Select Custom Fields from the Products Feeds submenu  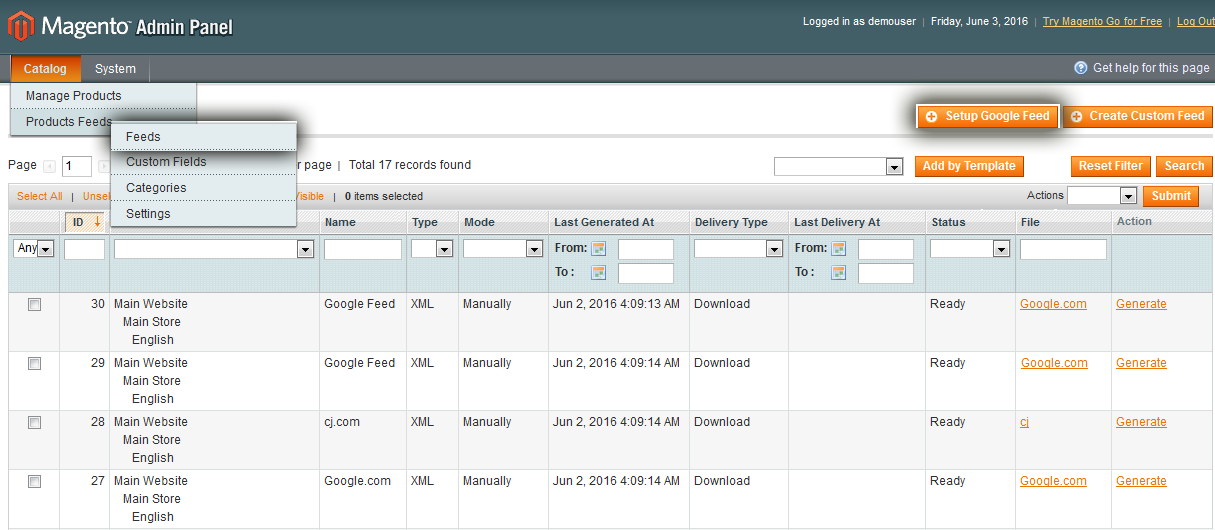[166, 162]
